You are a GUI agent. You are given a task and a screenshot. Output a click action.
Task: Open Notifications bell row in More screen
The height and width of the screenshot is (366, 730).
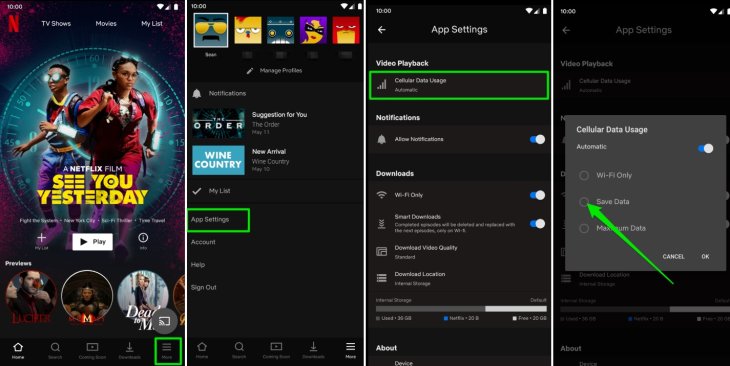coord(275,94)
